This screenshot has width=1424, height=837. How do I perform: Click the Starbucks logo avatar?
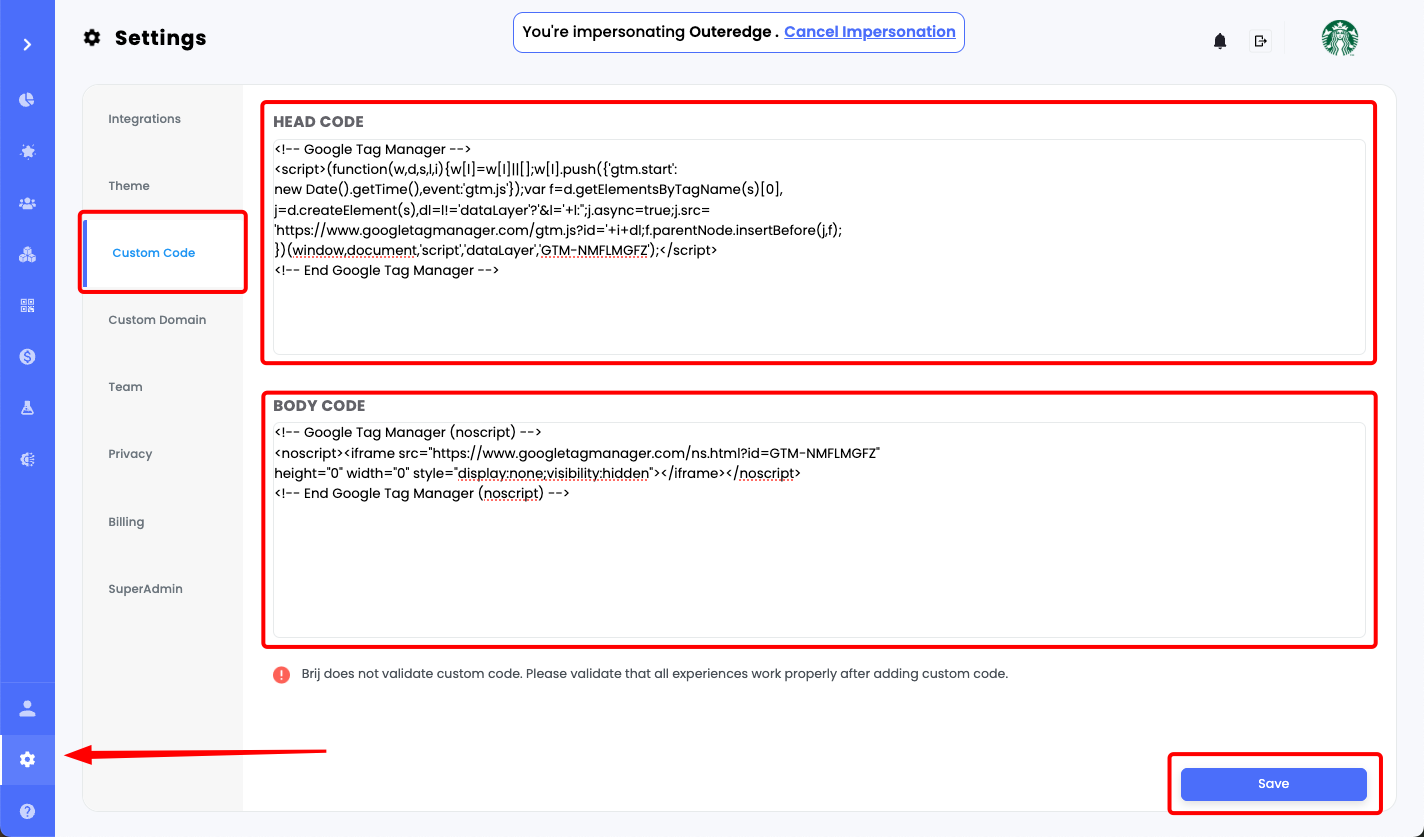[x=1340, y=38]
